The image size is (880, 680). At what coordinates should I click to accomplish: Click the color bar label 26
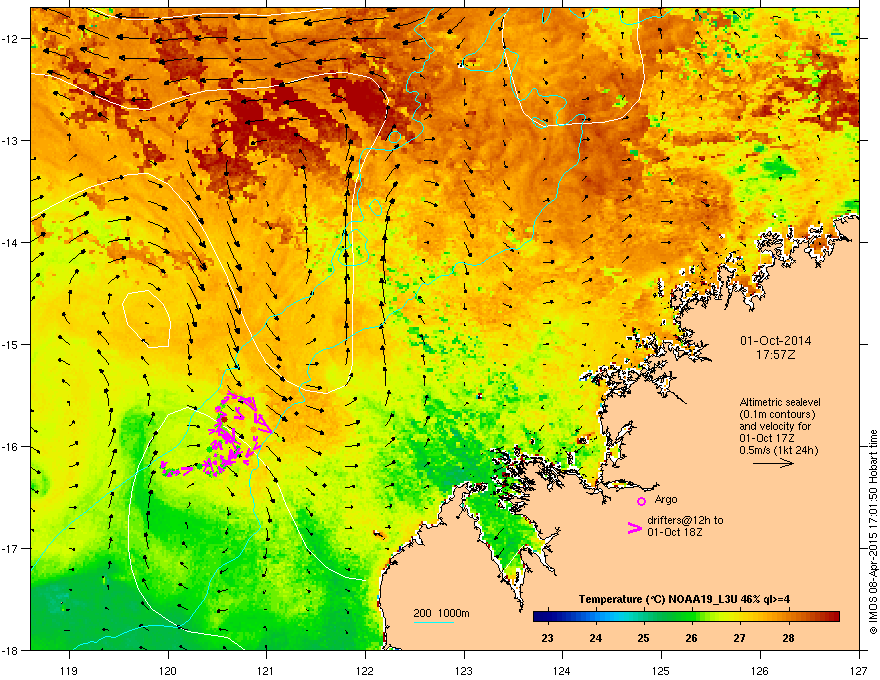pyautogui.click(x=691, y=638)
